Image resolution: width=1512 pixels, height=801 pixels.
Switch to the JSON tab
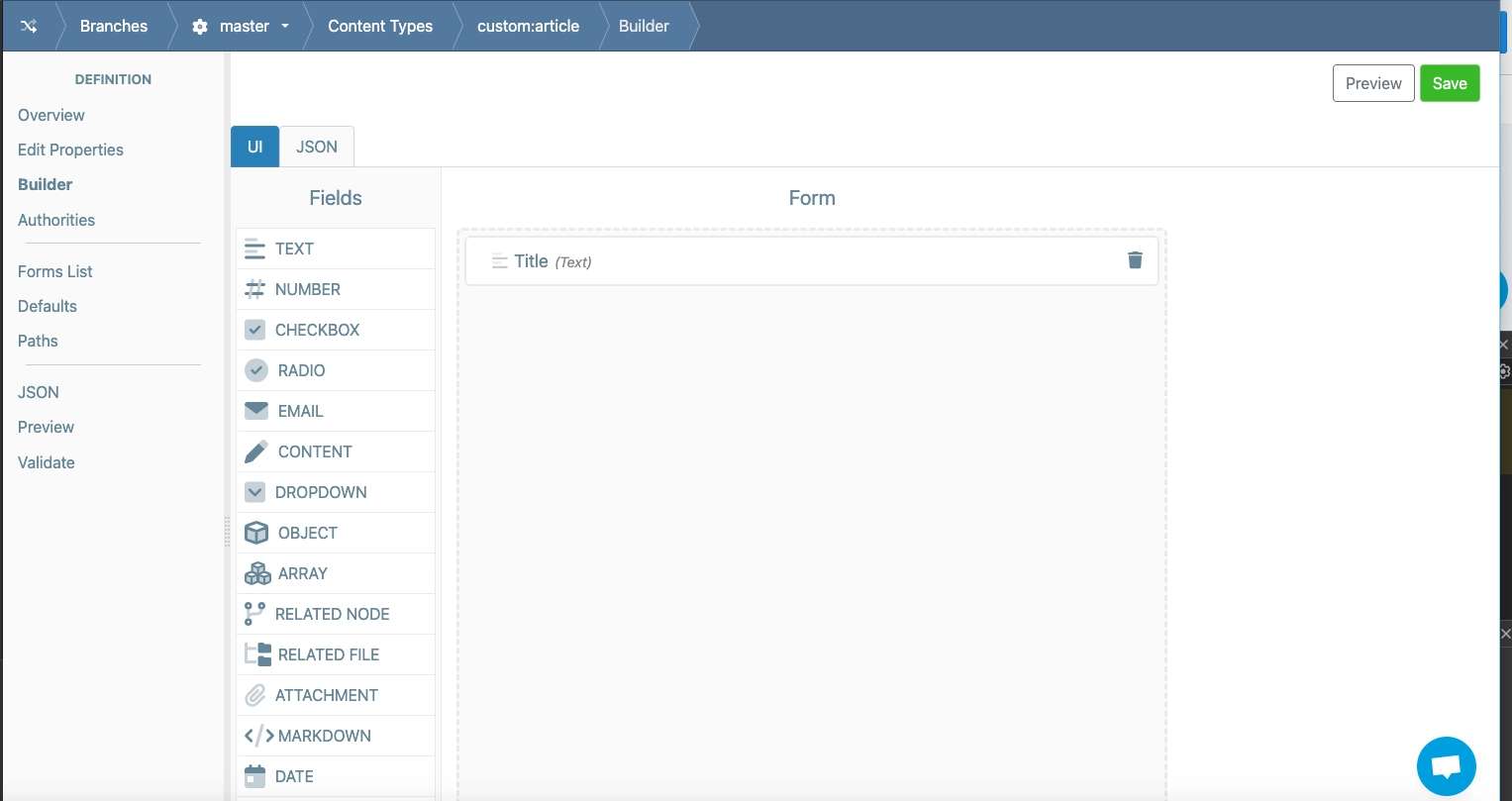tap(317, 147)
